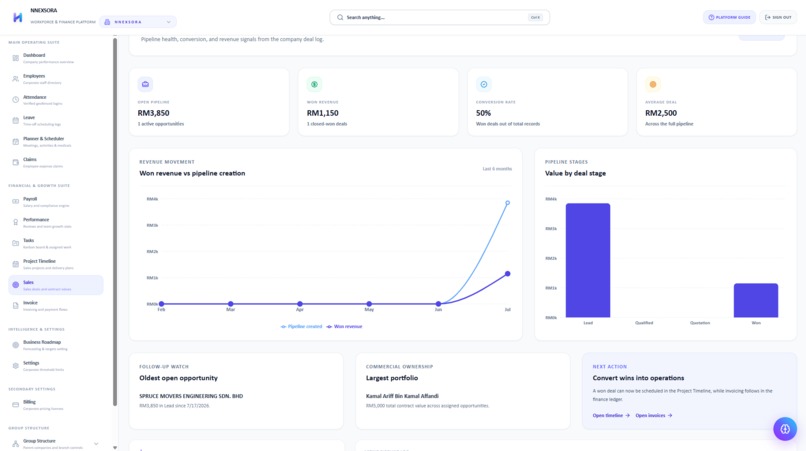Click the floating help compass button
The width and height of the screenshot is (806, 451).
785,429
